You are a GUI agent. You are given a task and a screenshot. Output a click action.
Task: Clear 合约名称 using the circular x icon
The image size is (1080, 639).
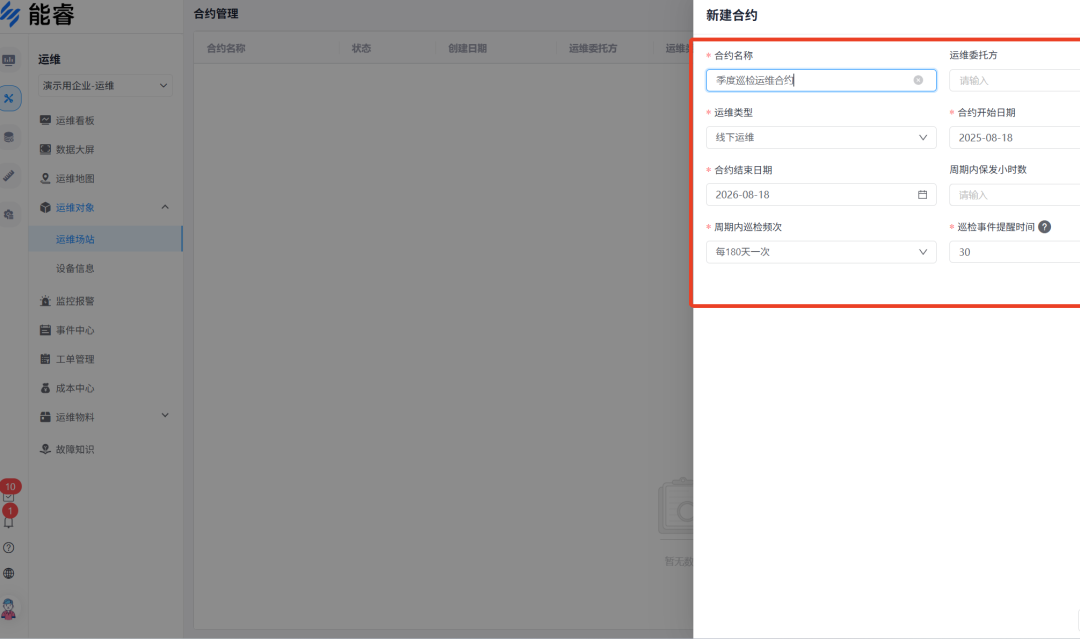[x=918, y=80]
